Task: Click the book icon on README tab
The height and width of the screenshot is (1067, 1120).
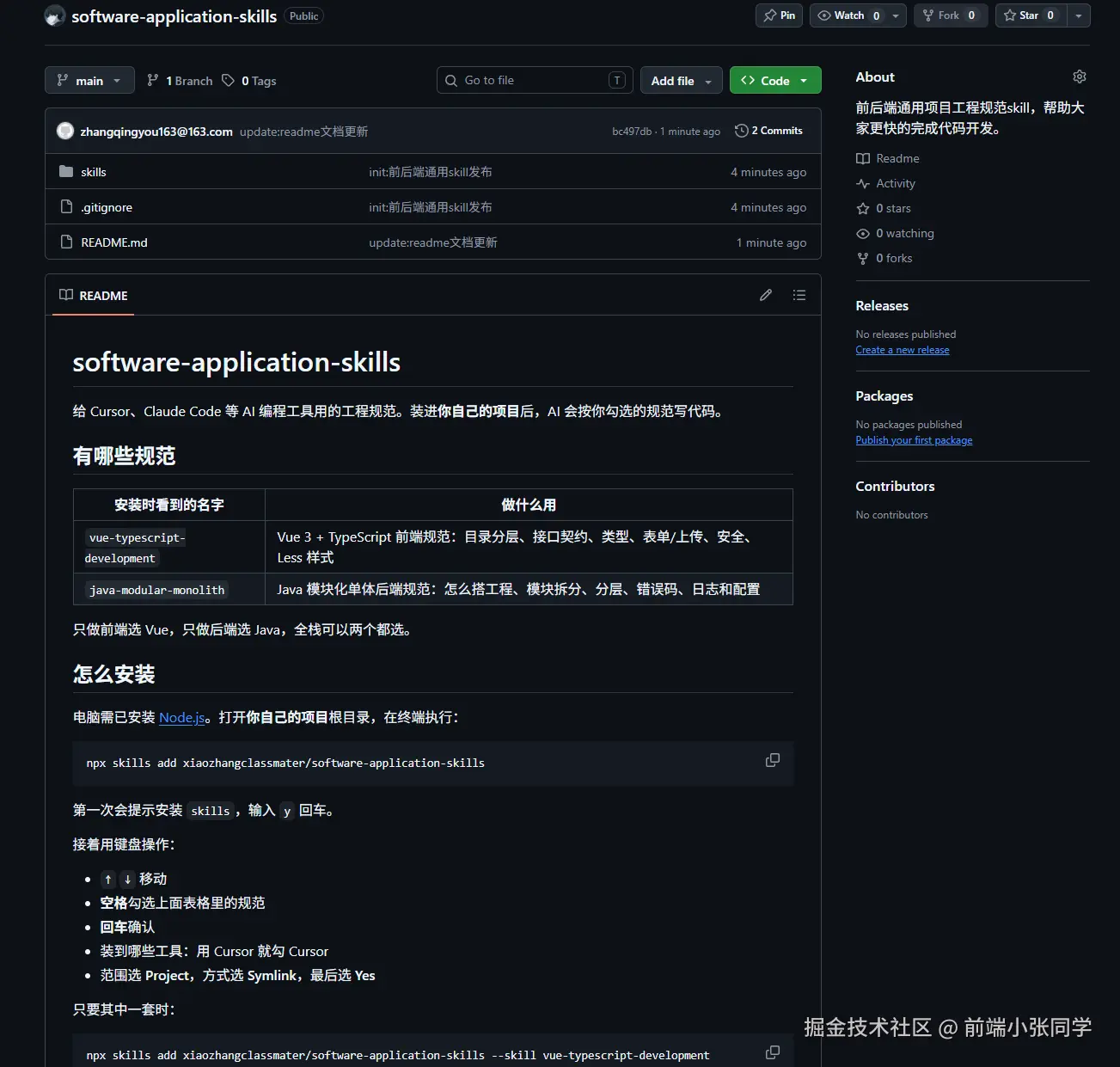Action: pyautogui.click(x=66, y=295)
